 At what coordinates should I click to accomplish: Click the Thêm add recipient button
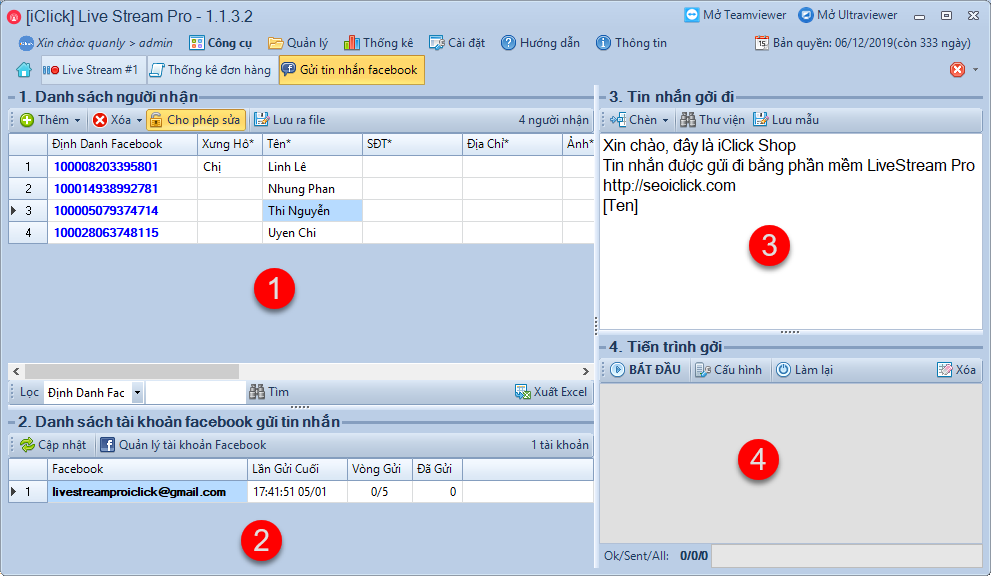[44, 119]
